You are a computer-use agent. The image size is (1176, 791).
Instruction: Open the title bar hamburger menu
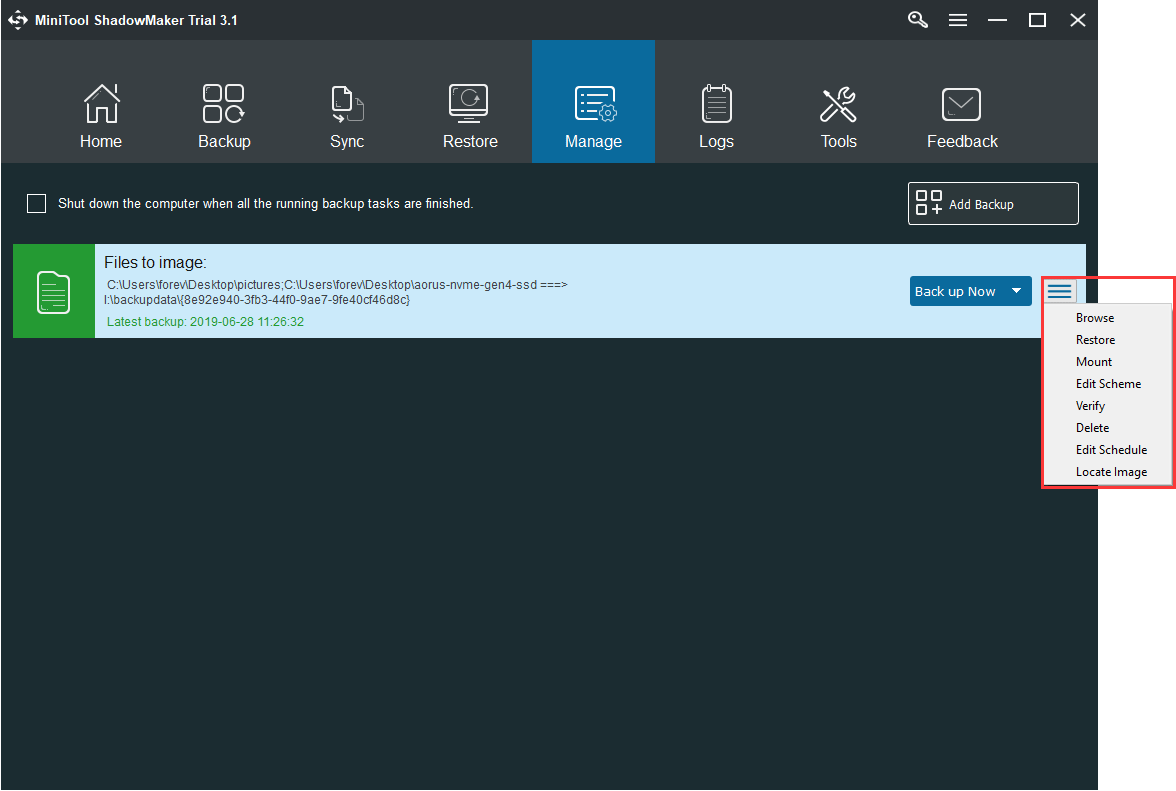tap(958, 20)
